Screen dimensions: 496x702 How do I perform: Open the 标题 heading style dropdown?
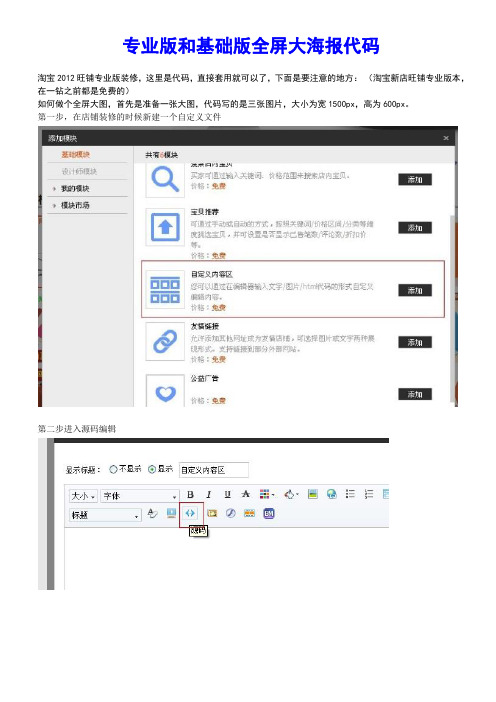105,515
